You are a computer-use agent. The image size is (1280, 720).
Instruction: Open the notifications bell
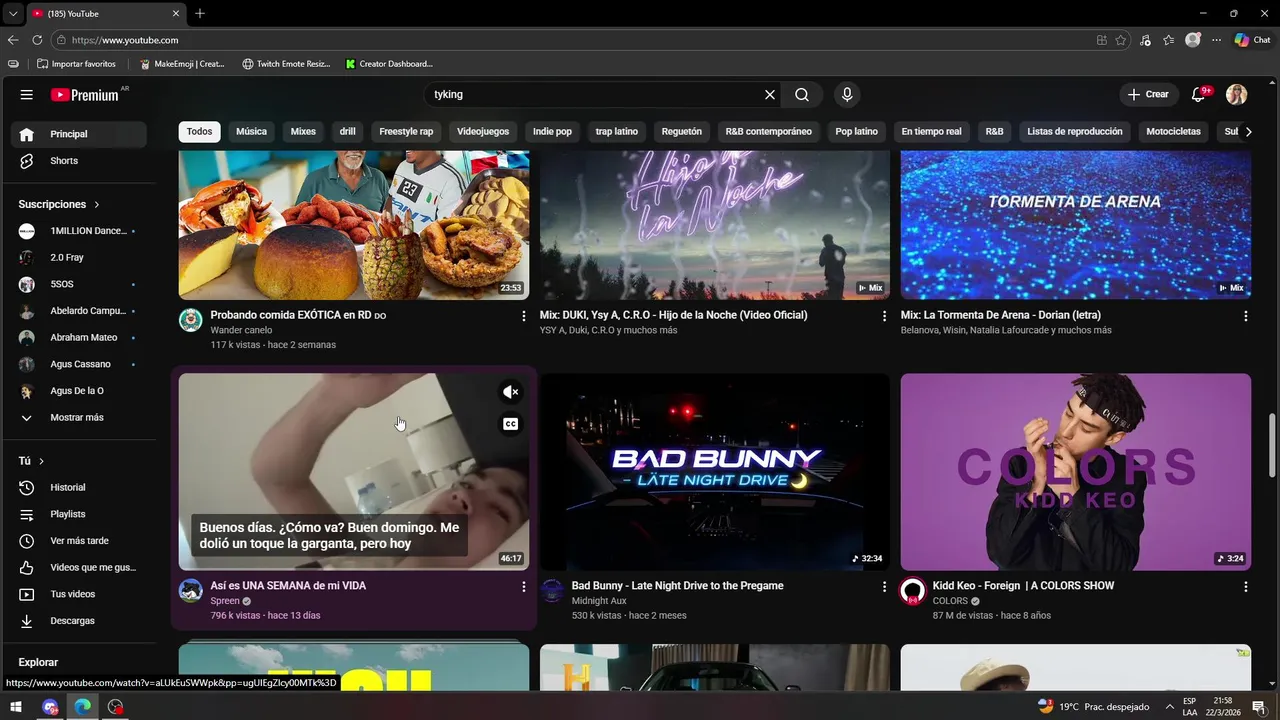[x=1199, y=94]
